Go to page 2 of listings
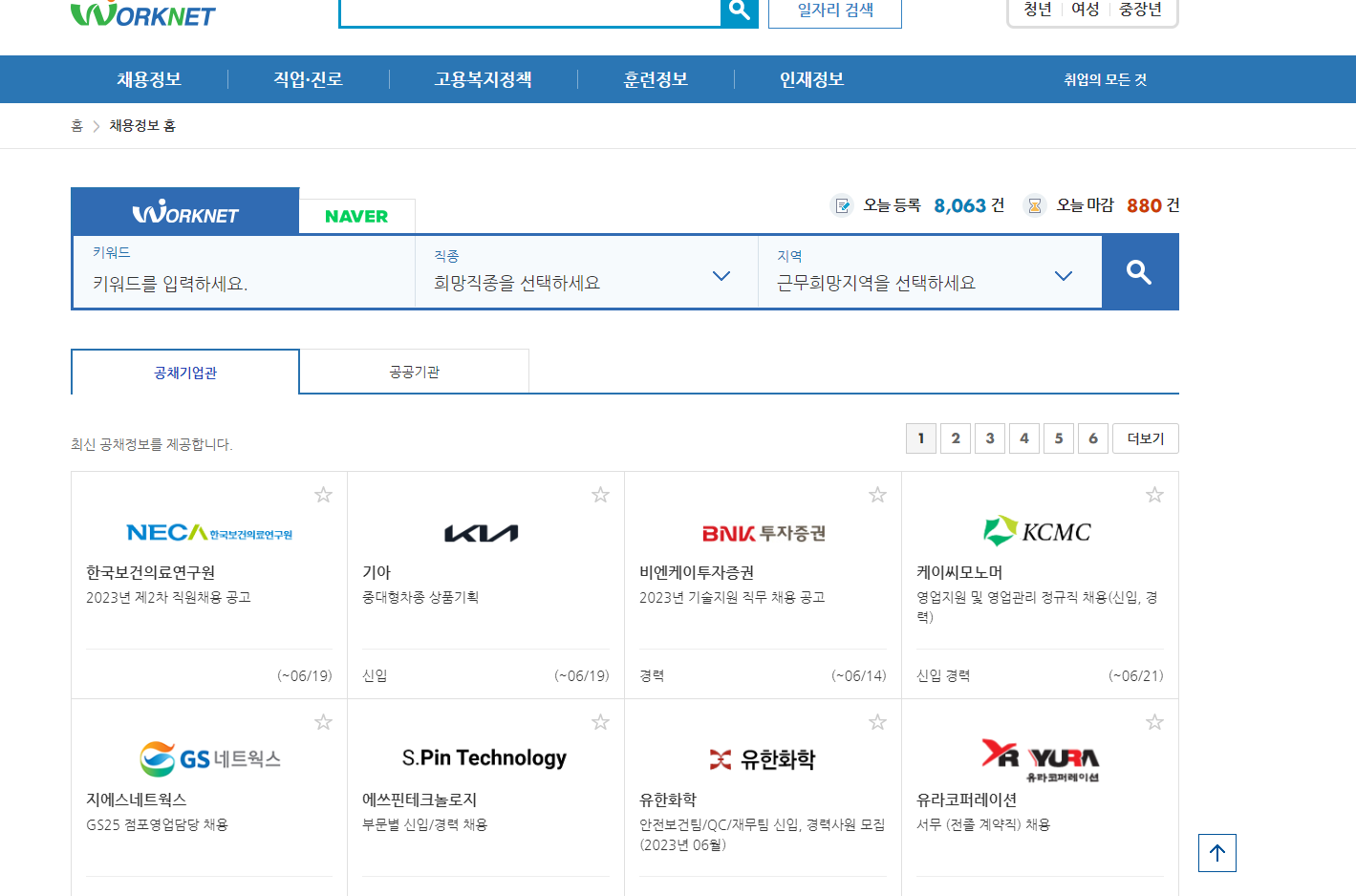 click(956, 438)
